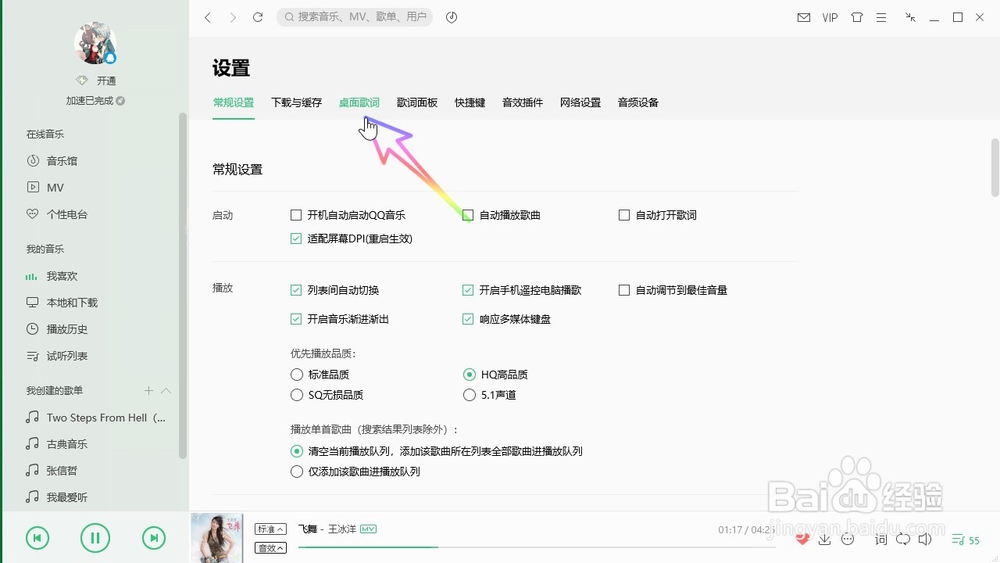
Task: Uncheck 开启音乐渐进渐出 checkbox
Action: [x=296, y=319]
